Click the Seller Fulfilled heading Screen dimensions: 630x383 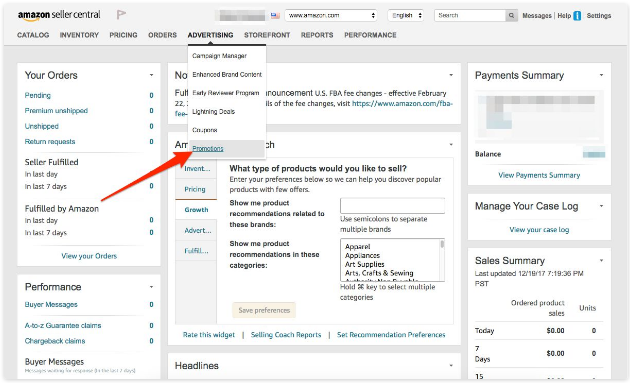tap(51, 162)
